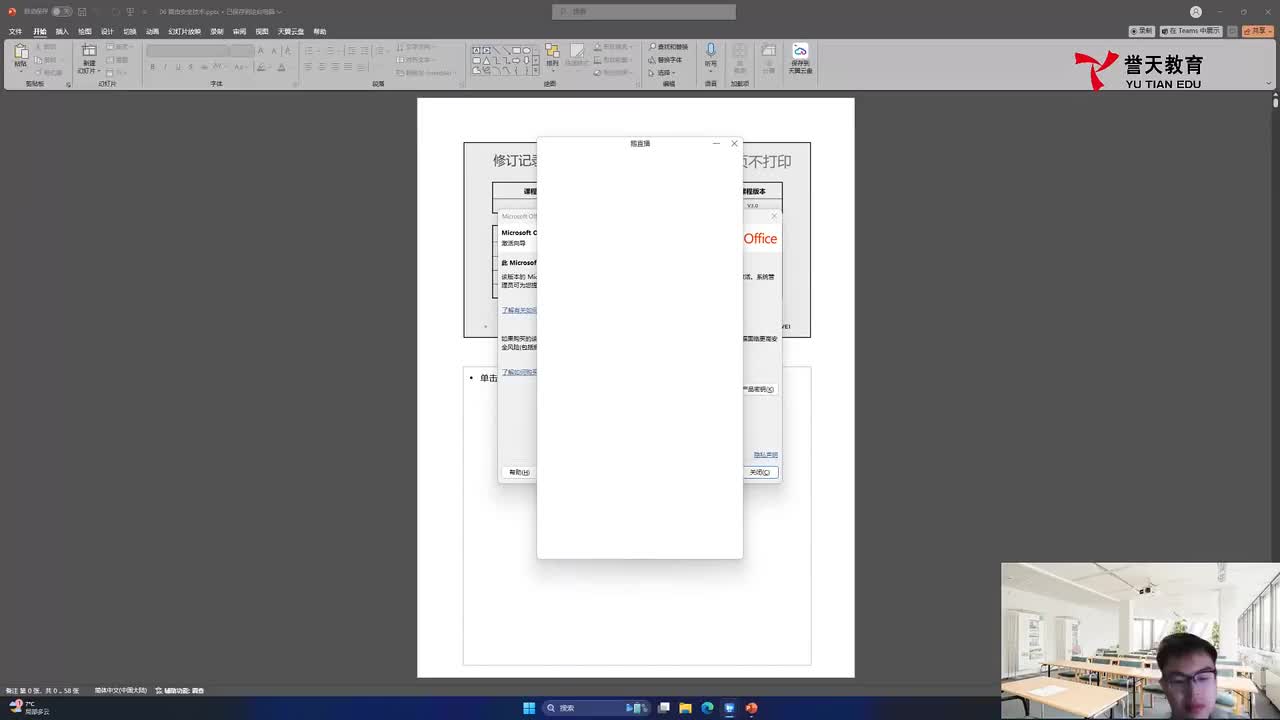Viewport: 1280px width, 720px height.
Task: Open the 共享 (Share) dropdown button
Action: (1257, 31)
